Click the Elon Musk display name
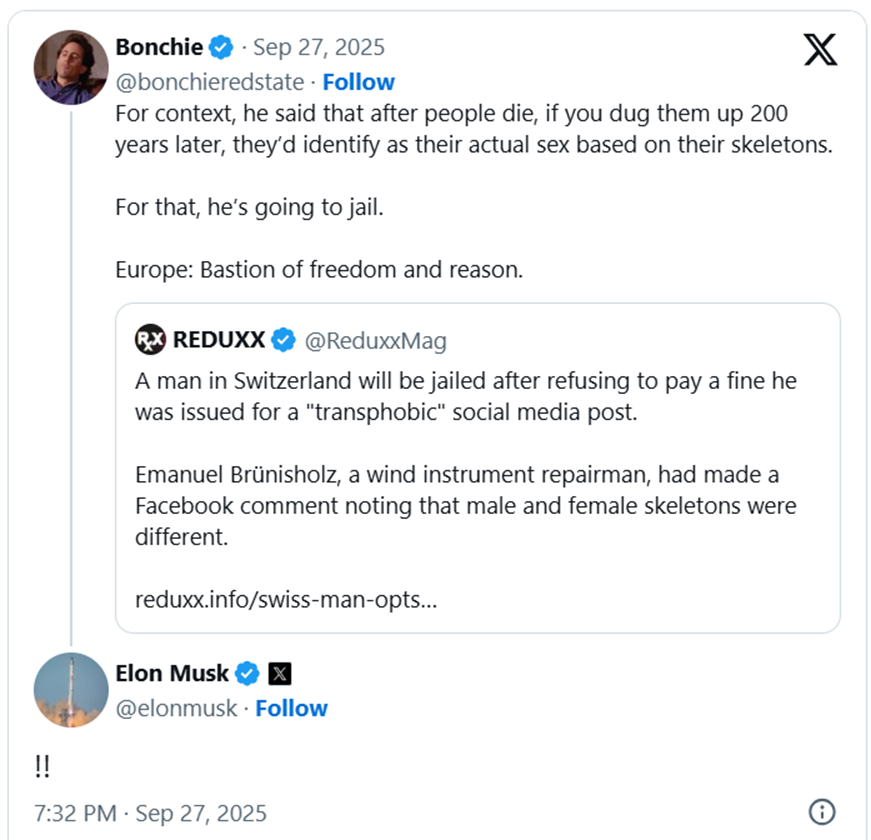 click(x=172, y=674)
